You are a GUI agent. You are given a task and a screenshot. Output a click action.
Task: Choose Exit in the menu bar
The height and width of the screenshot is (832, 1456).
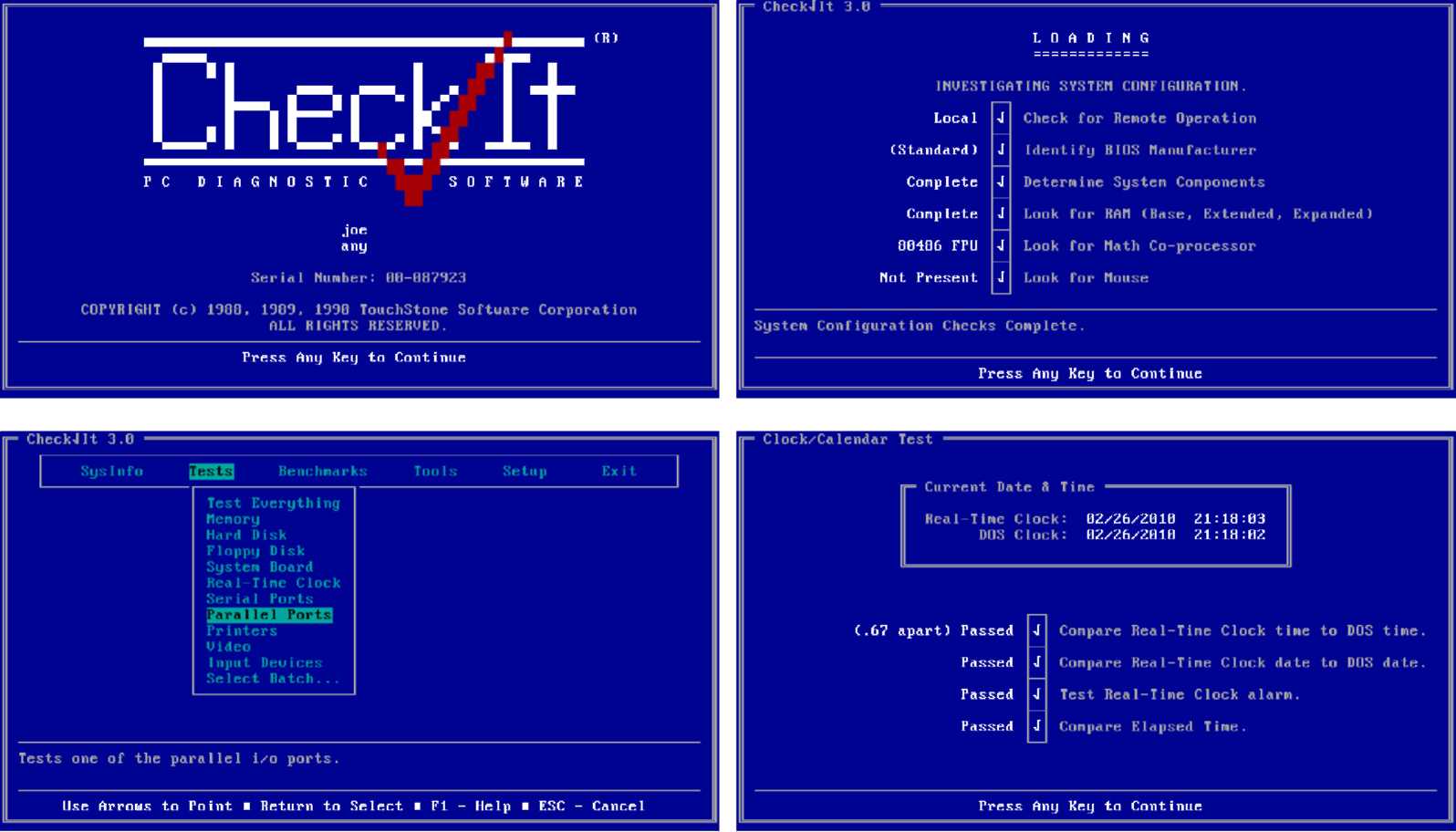tap(619, 471)
